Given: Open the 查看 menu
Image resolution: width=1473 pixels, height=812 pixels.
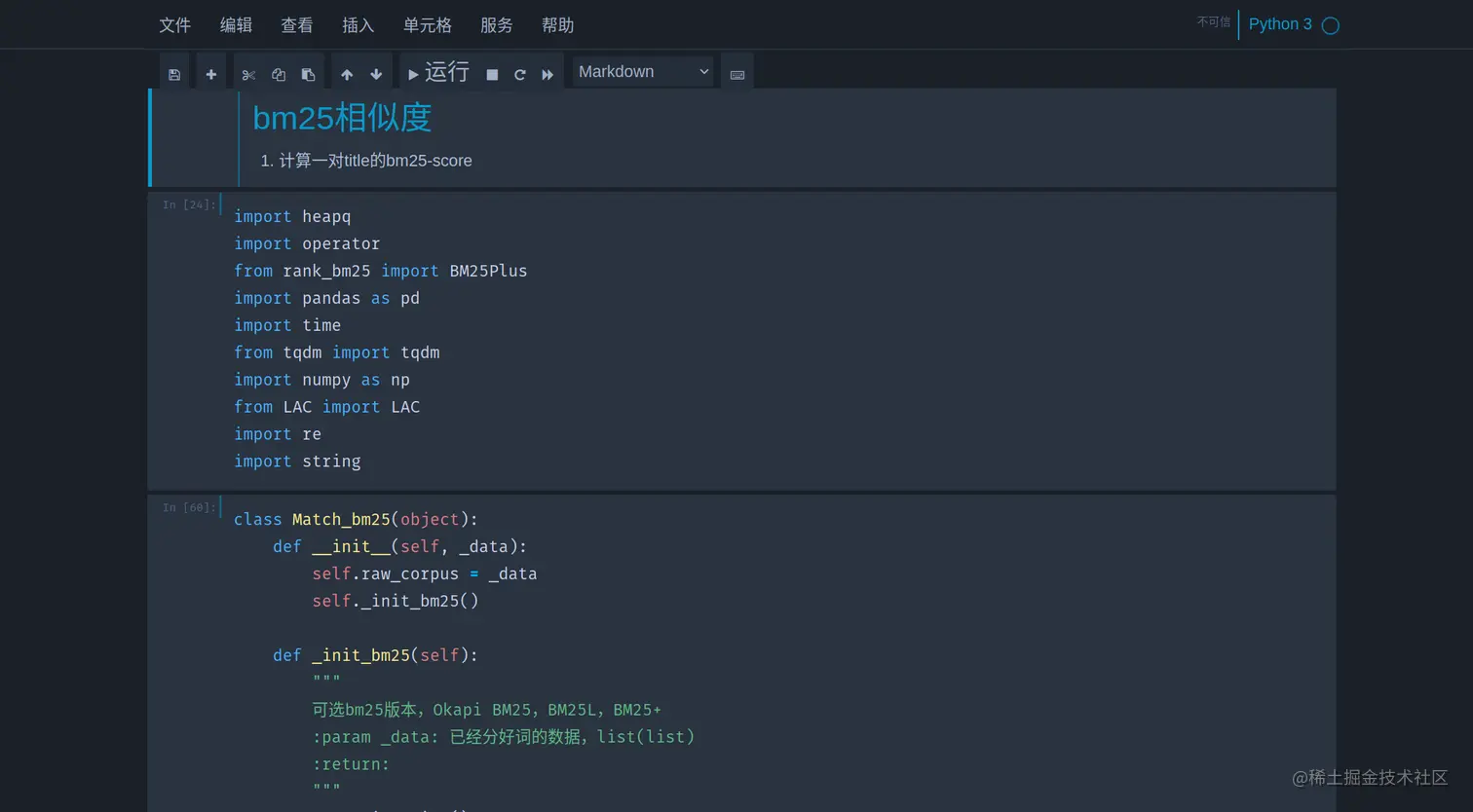Looking at the screenshot, I should pyautogui.click(x=297, y=24).
